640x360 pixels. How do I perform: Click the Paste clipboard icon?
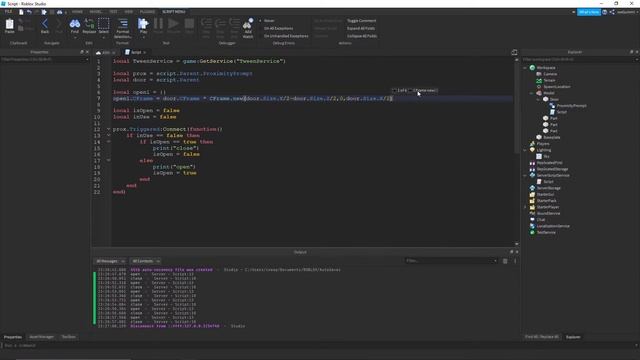pos(9,25)
